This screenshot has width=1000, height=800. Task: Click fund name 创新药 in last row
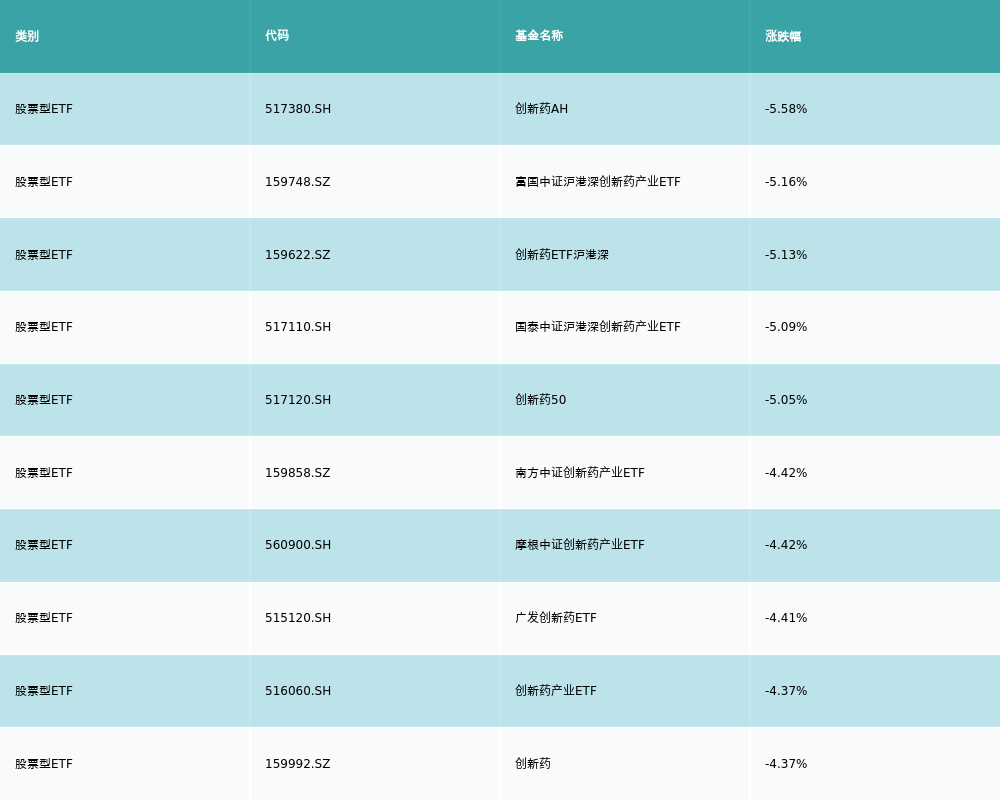533,764
